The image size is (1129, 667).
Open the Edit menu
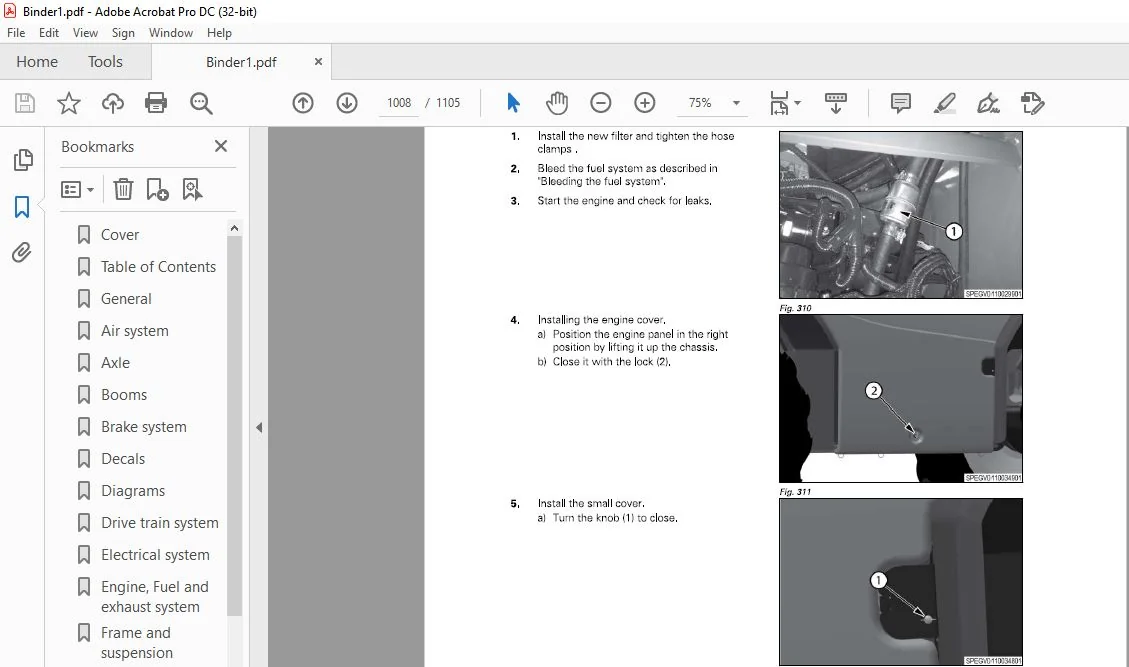coord(49,32)
